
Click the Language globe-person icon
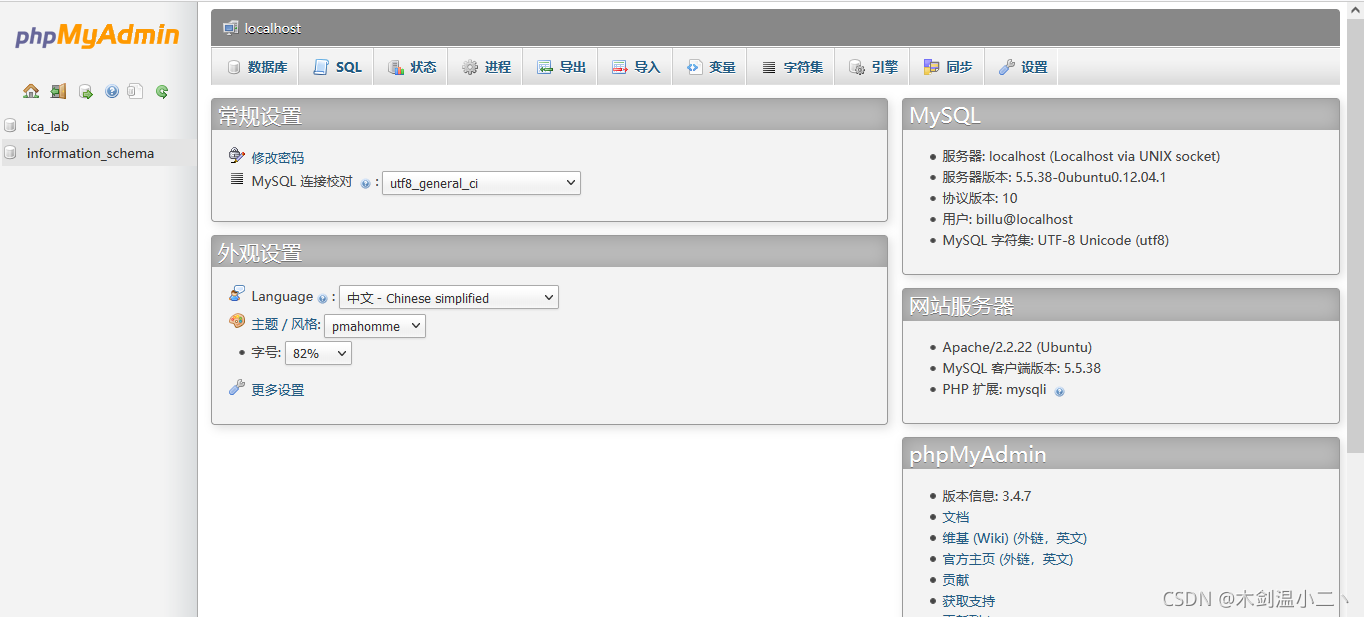point(237,294)
